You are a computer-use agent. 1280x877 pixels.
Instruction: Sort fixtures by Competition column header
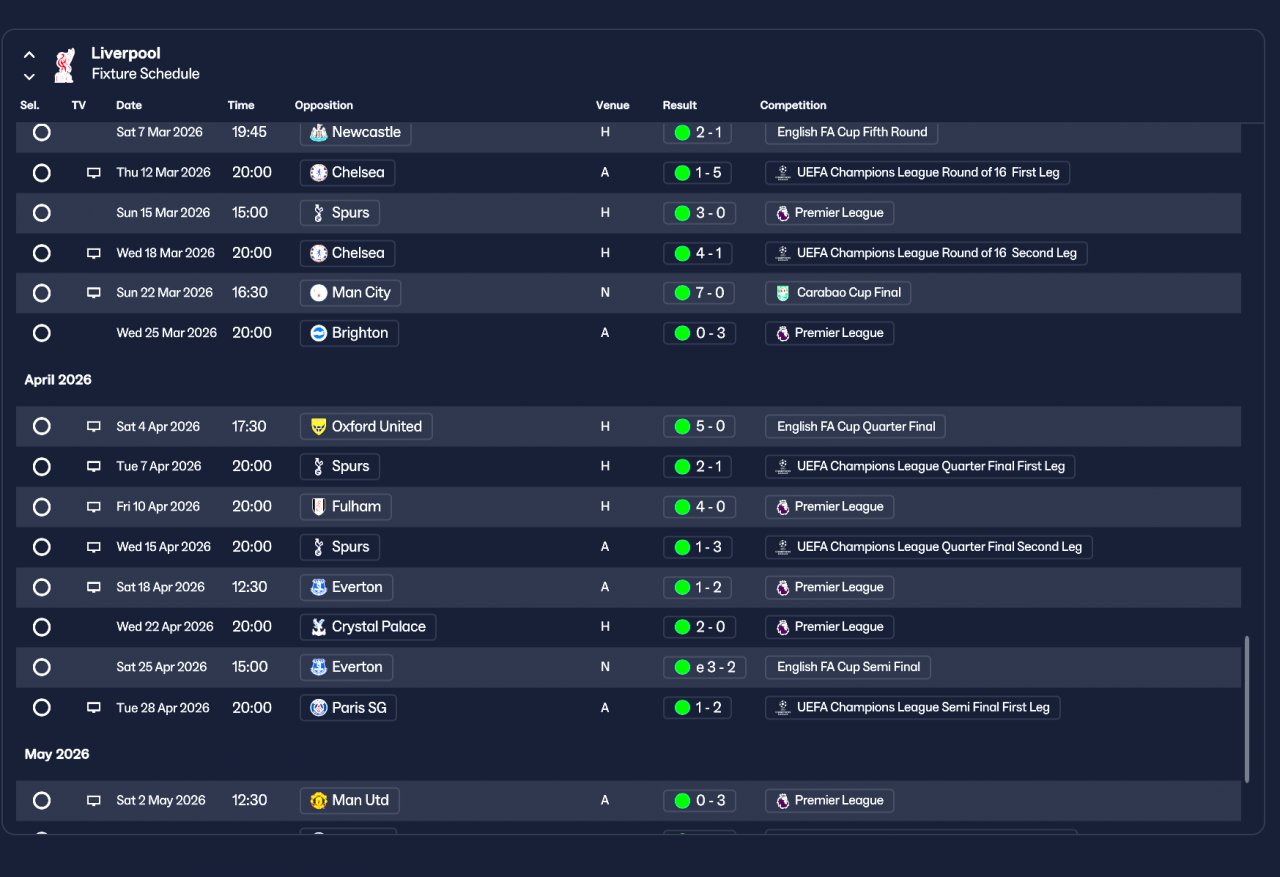(x=793, y=105)
